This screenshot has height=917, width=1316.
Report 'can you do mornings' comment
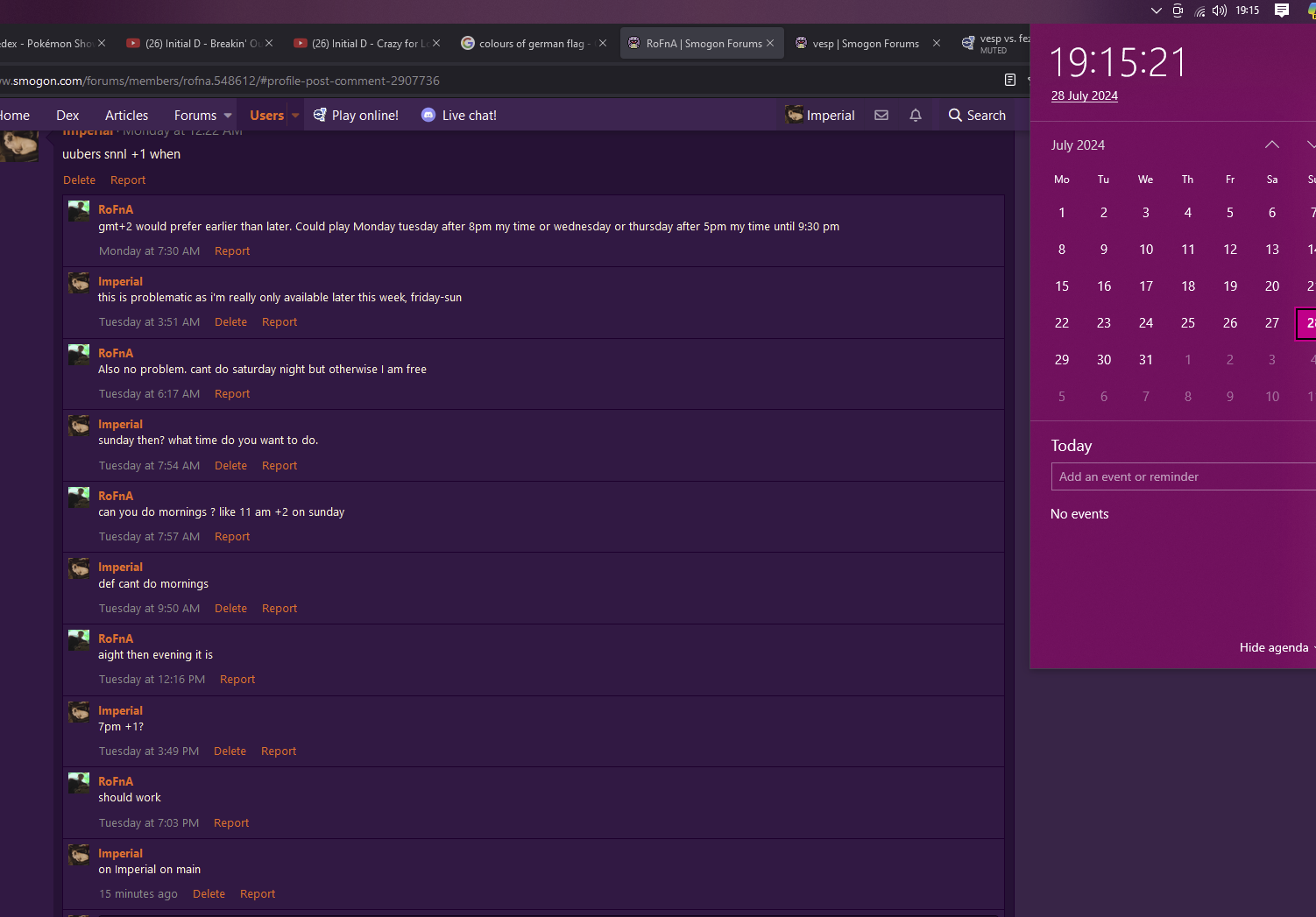(x=232, y=536)
